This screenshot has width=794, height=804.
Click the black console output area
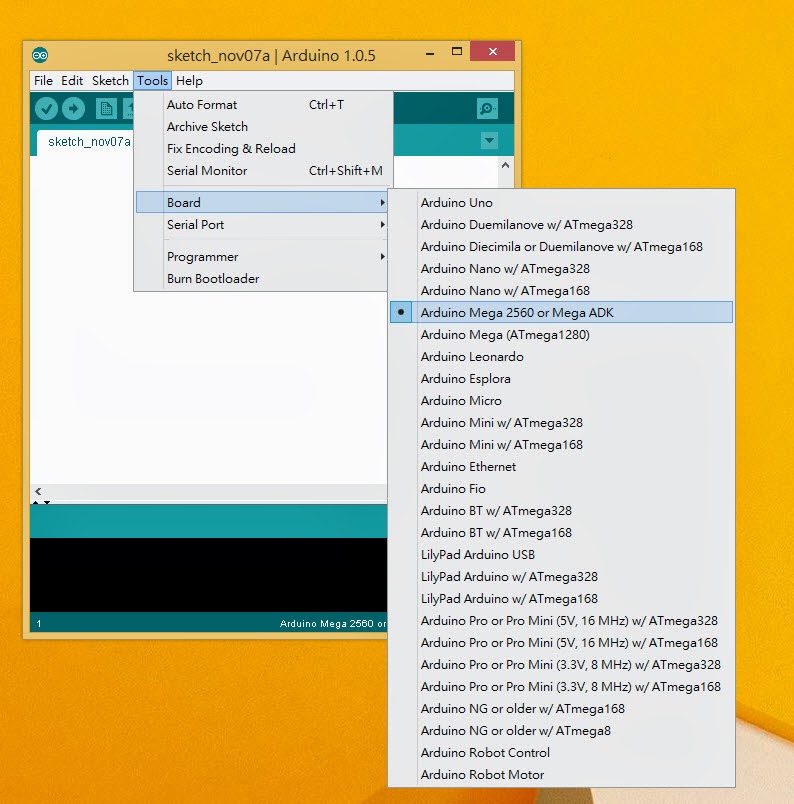pyautogui.click(x=208, y=574)
